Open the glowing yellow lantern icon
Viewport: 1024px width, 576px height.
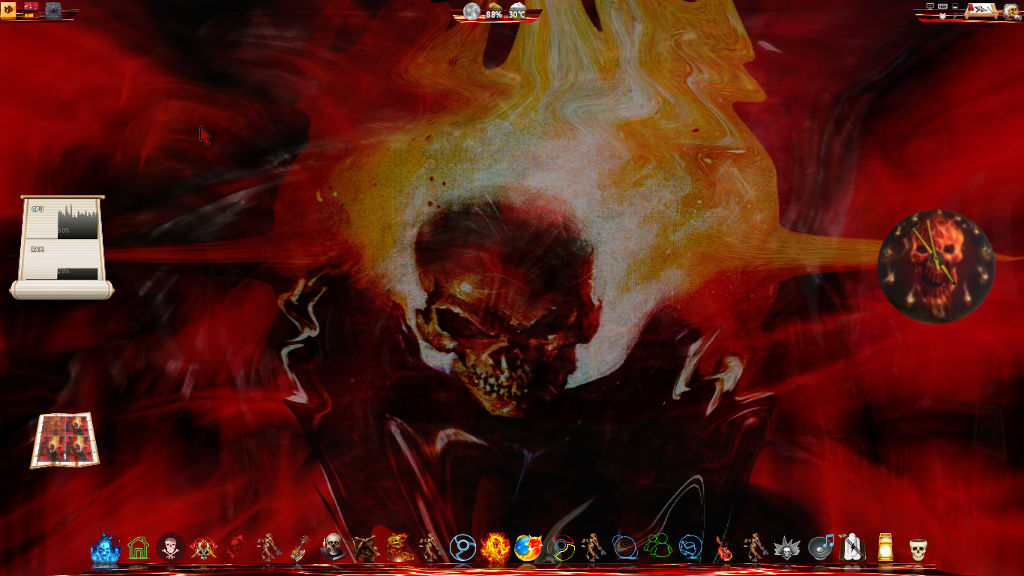886,548
